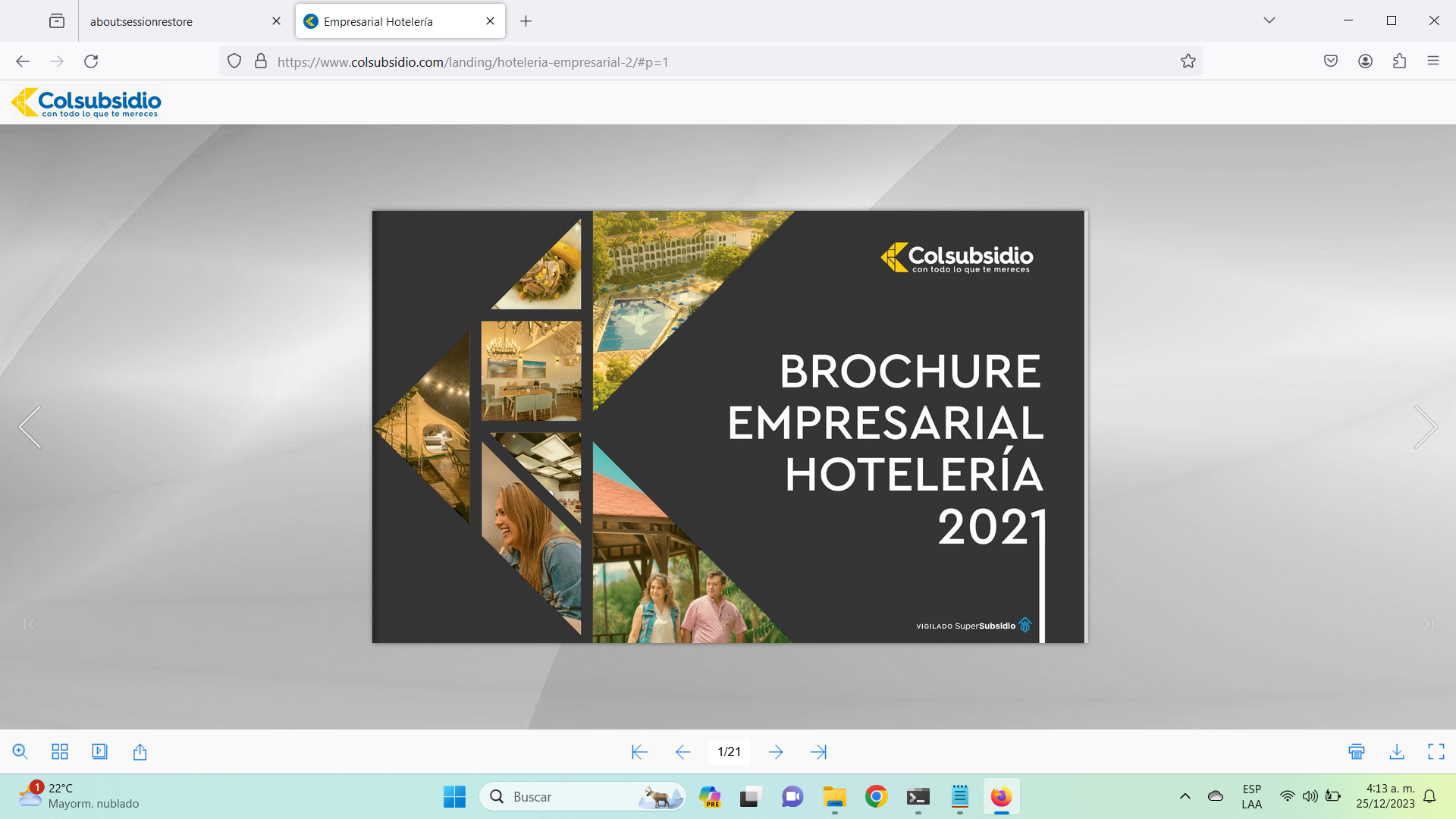Click the Colsubsidio logo in the page header

pyautogui.click(x=86, y=102)
